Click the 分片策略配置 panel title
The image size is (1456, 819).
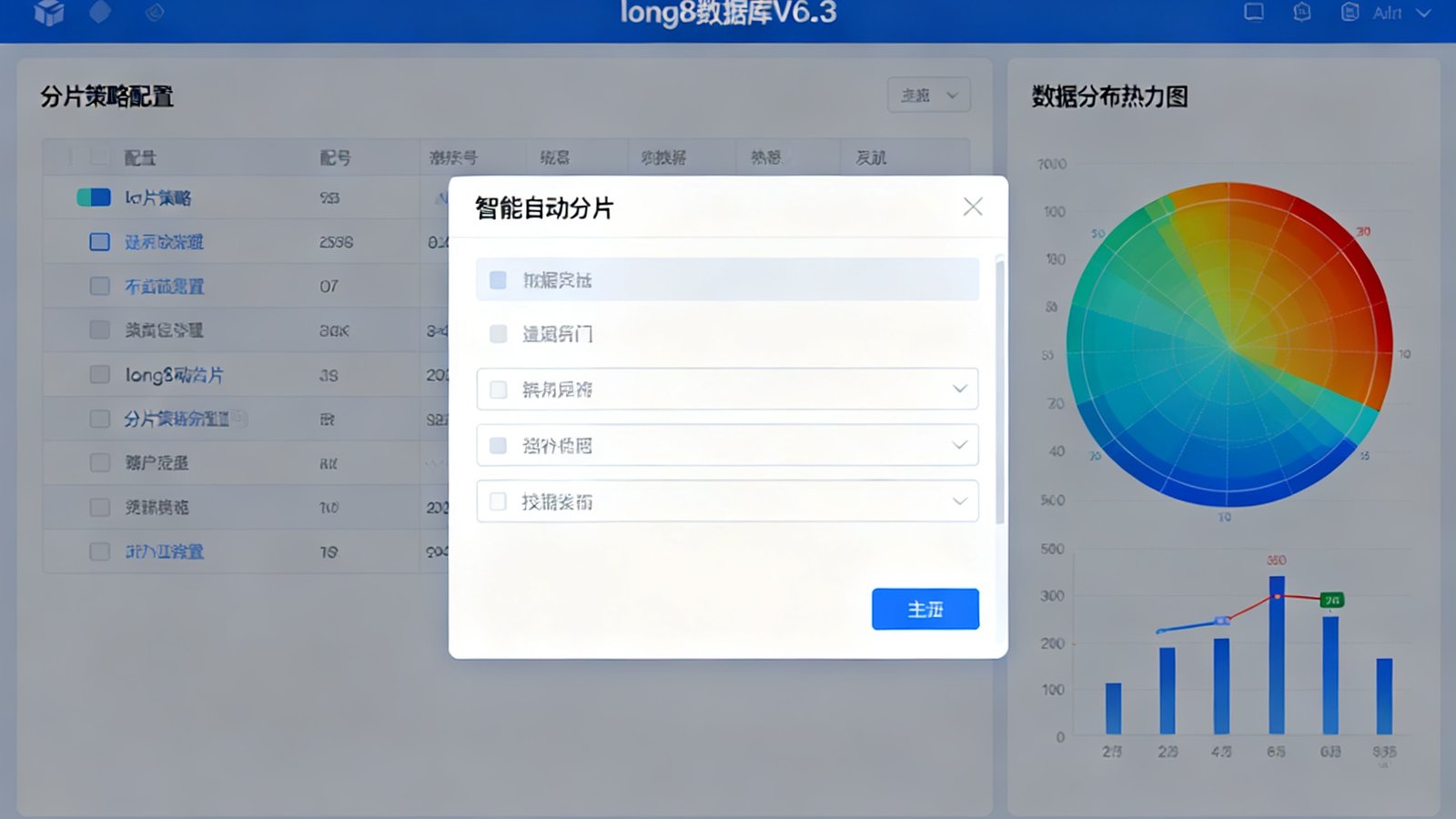tap(106, 96)
